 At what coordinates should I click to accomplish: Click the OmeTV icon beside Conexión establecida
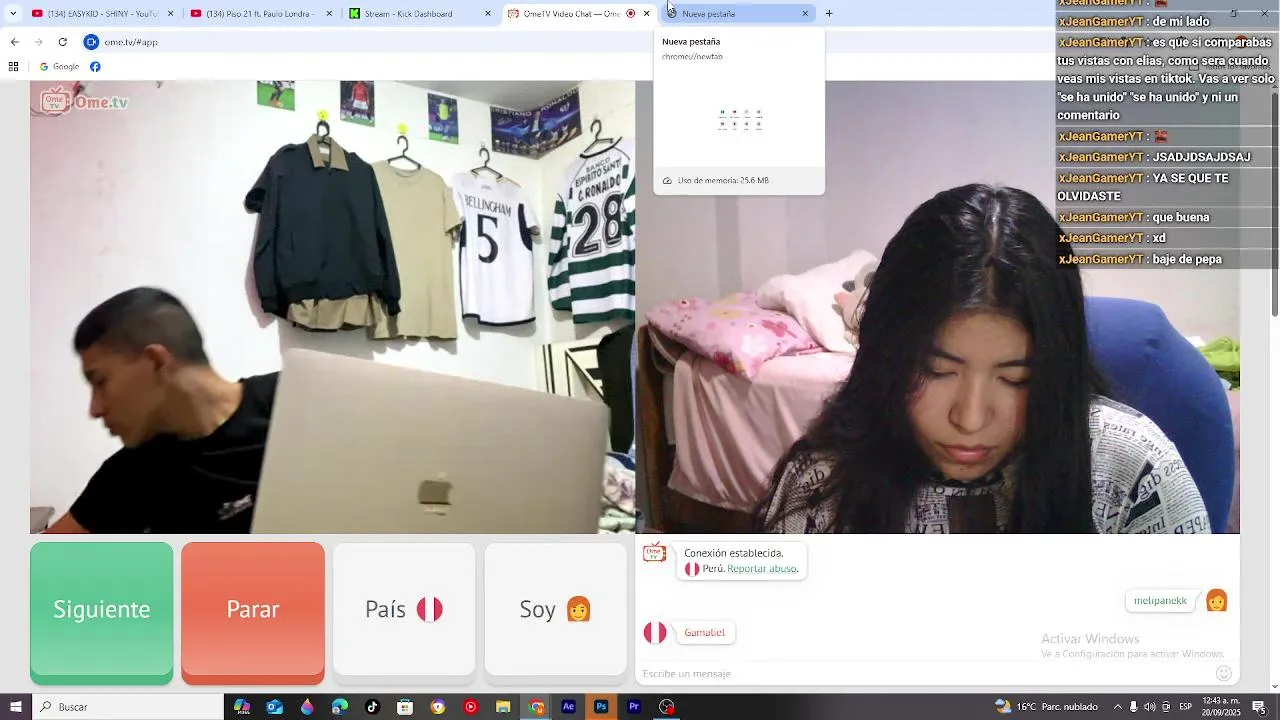point(654,553)
